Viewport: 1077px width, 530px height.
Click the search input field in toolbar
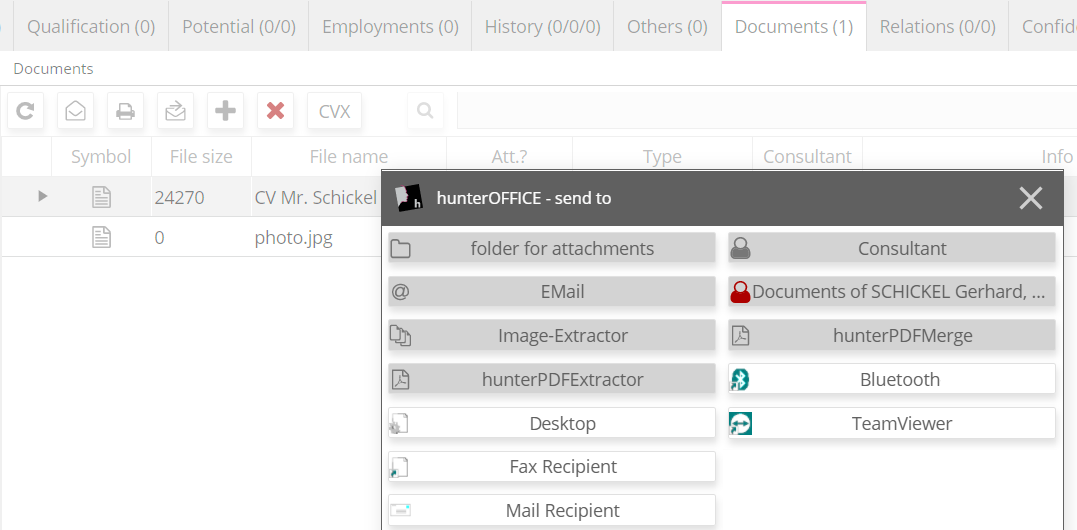[x=767, y=111]
